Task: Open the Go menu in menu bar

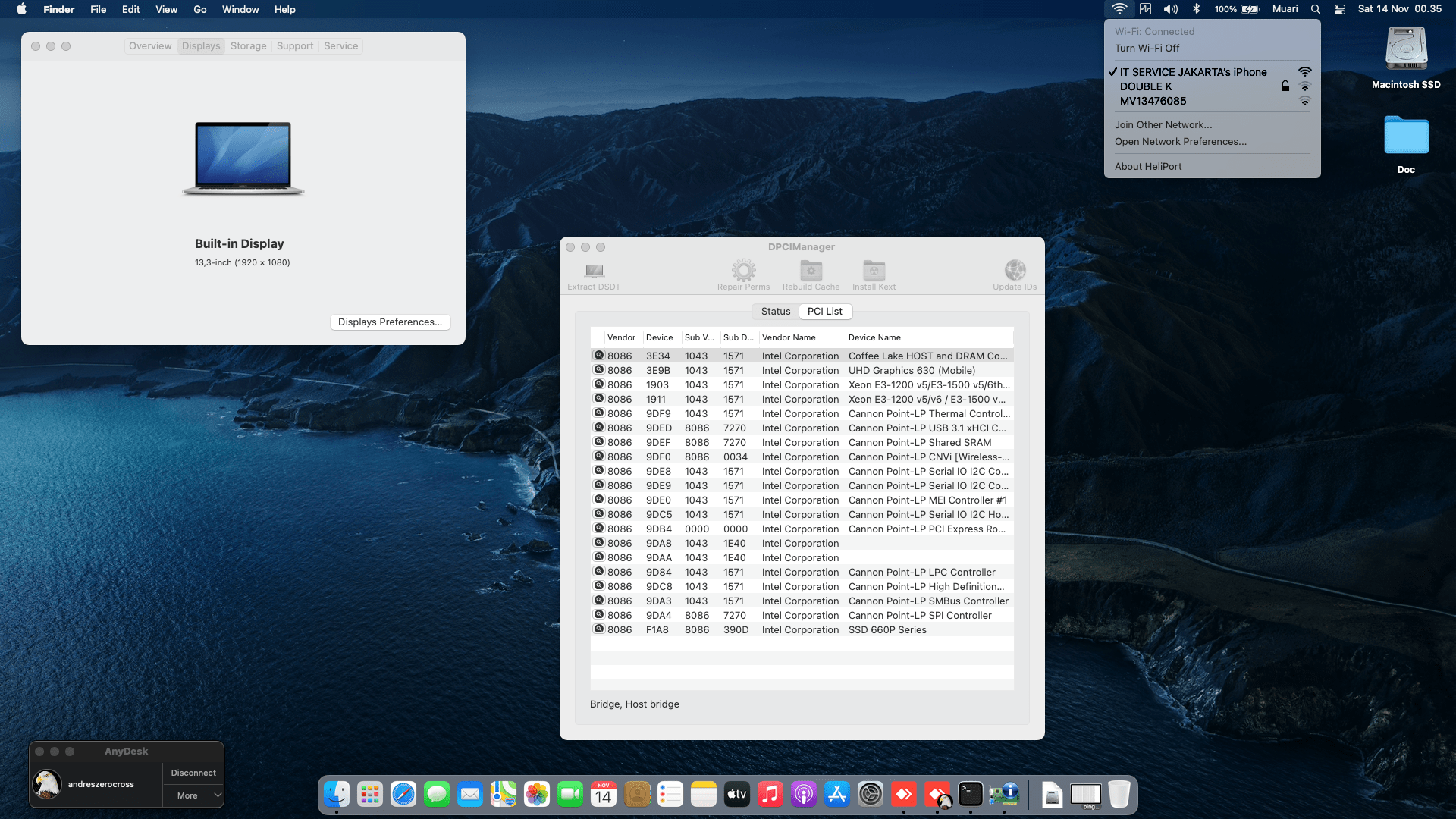Action: (199, 9)
